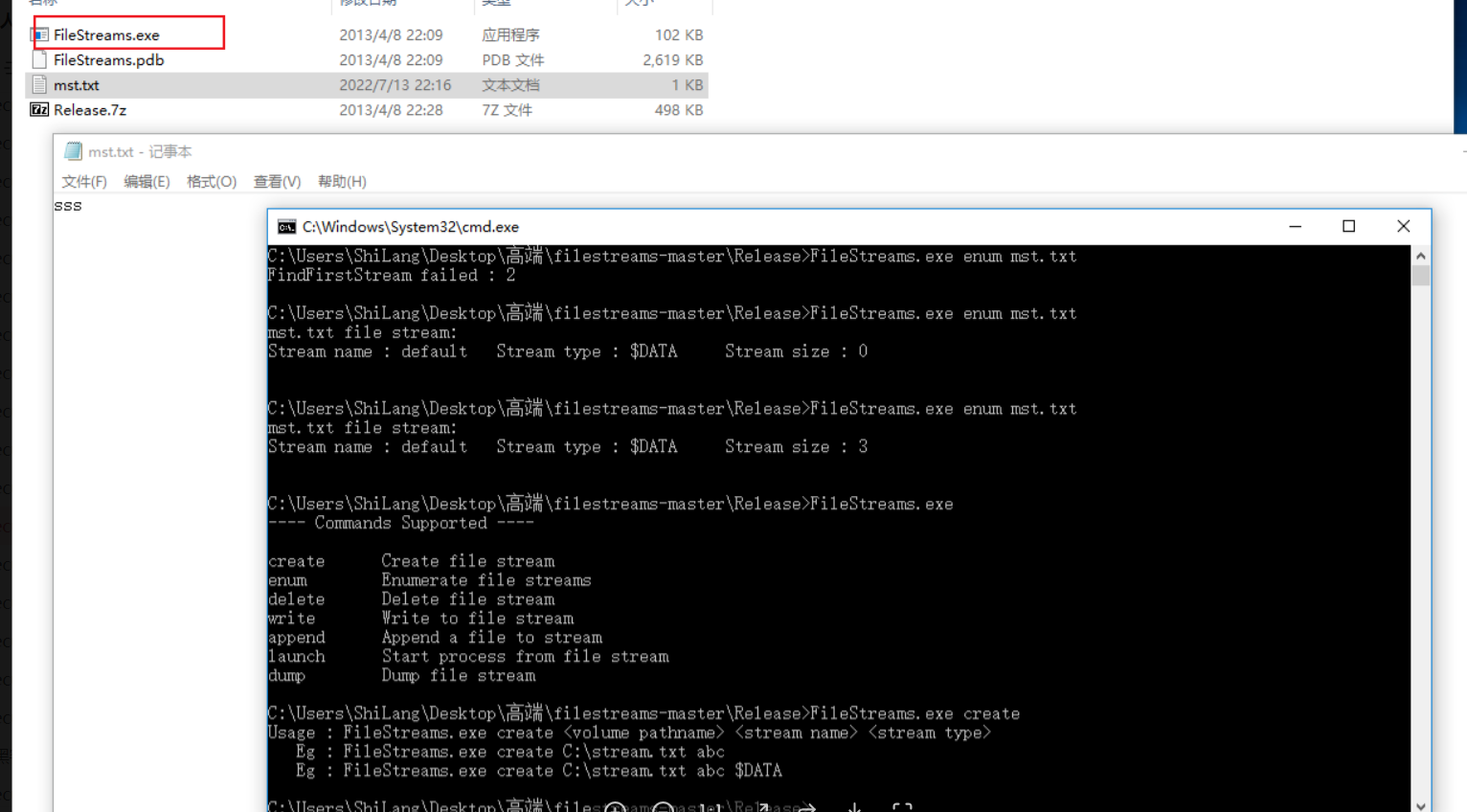The width and height of the screenshot is (1467, 812).
Task: Click the 2013/4/8 22:28 date of Release.7z
Action: tap(391, 110)
